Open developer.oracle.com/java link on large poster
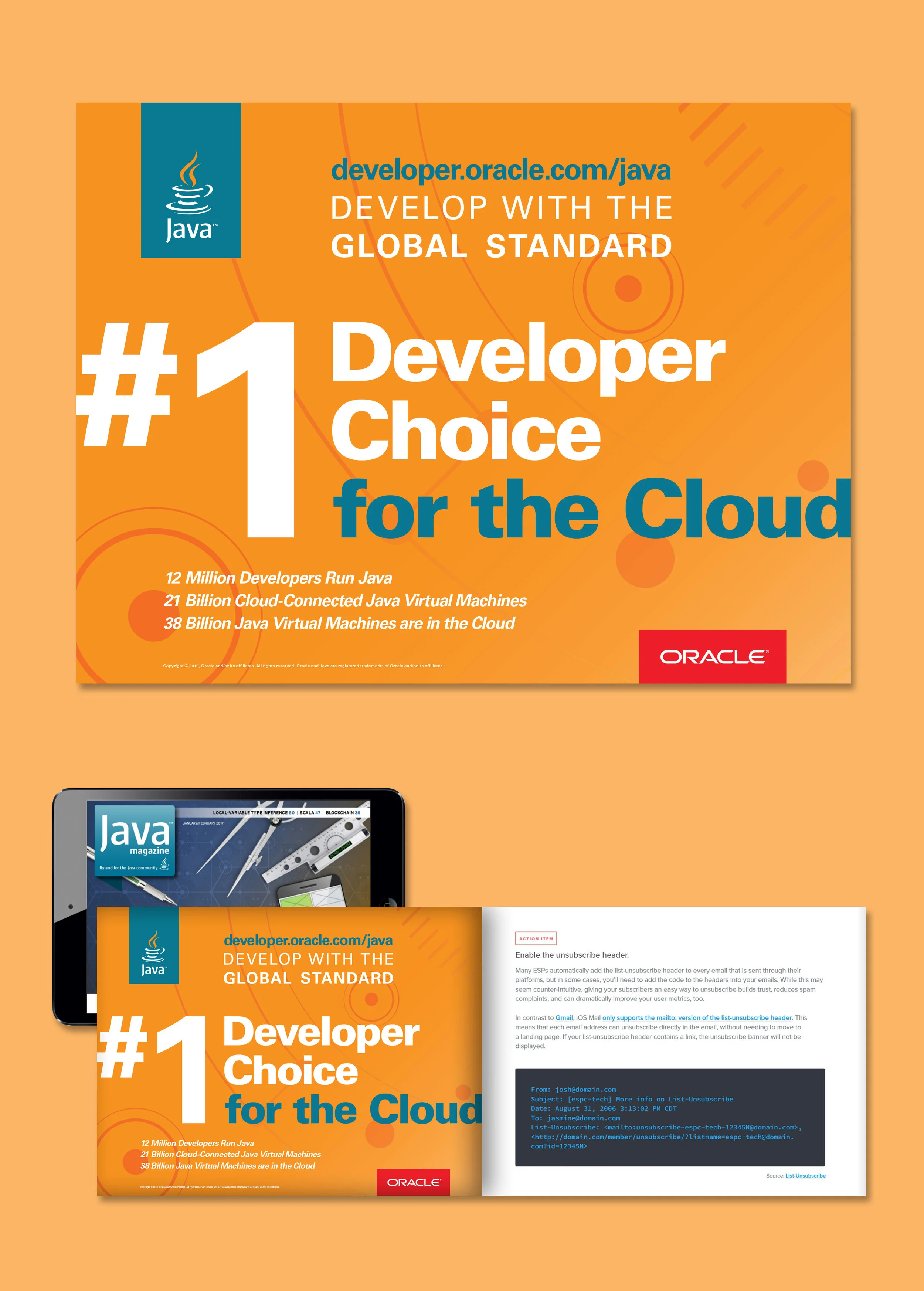 click(501, 170)
